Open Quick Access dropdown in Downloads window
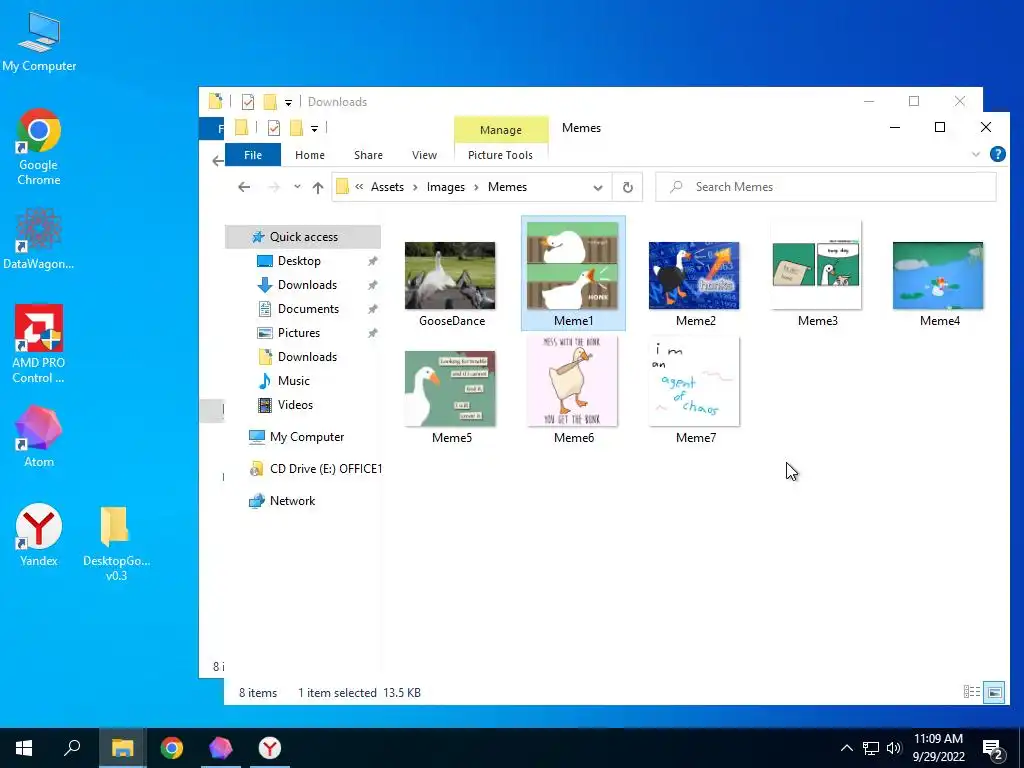1024x768 pixels. (288, 103)
